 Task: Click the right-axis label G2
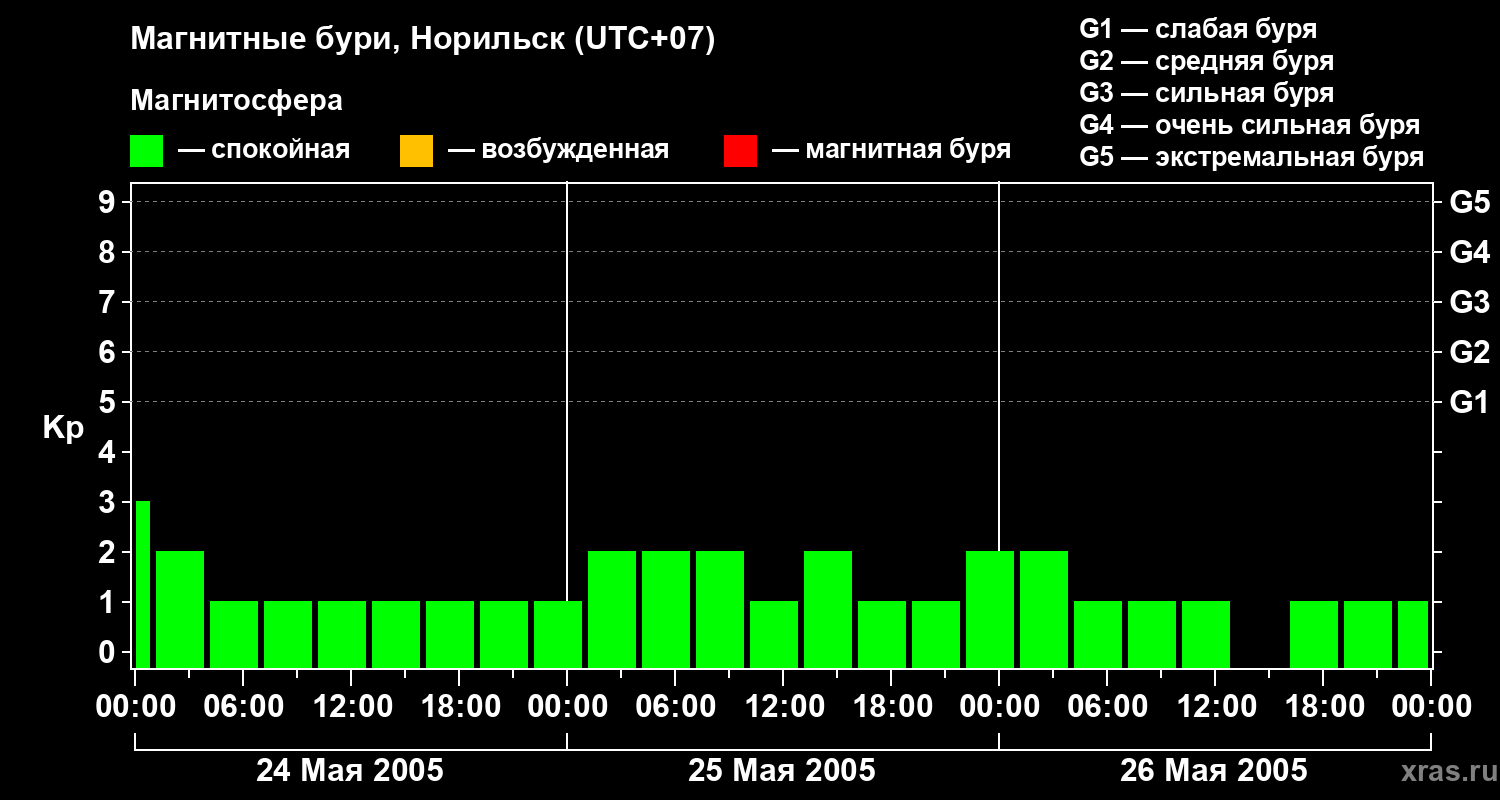point(1470,352)
